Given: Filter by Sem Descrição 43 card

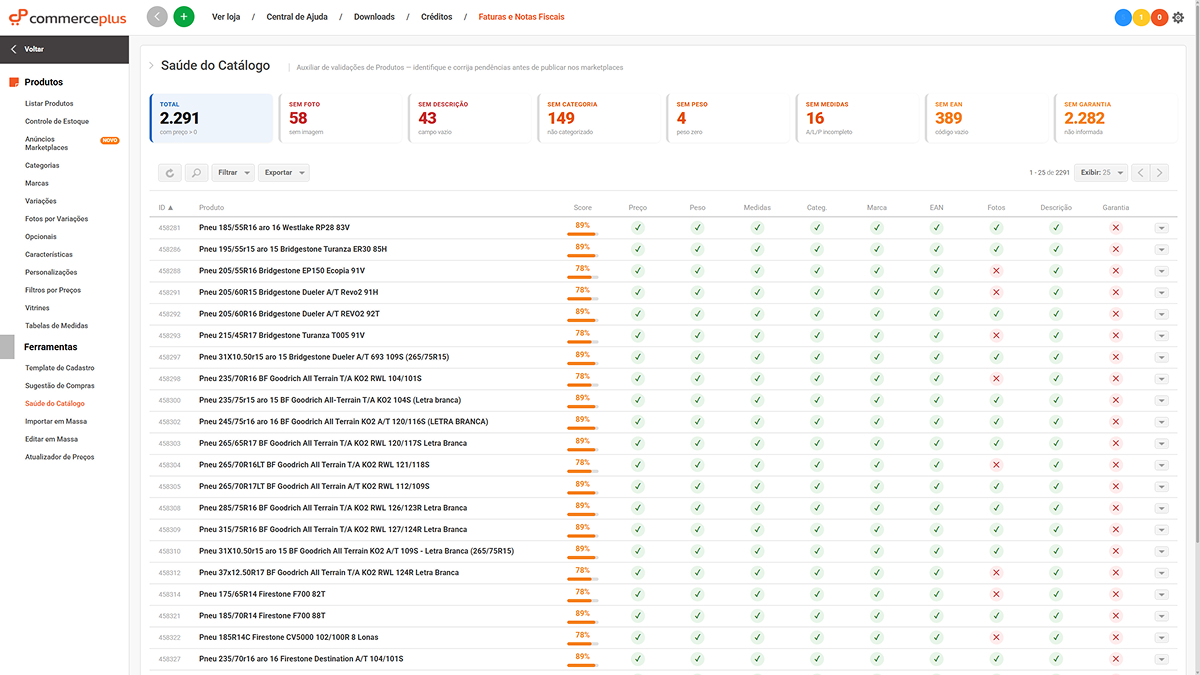Looking at the screenshot, I should coord(471,118).
